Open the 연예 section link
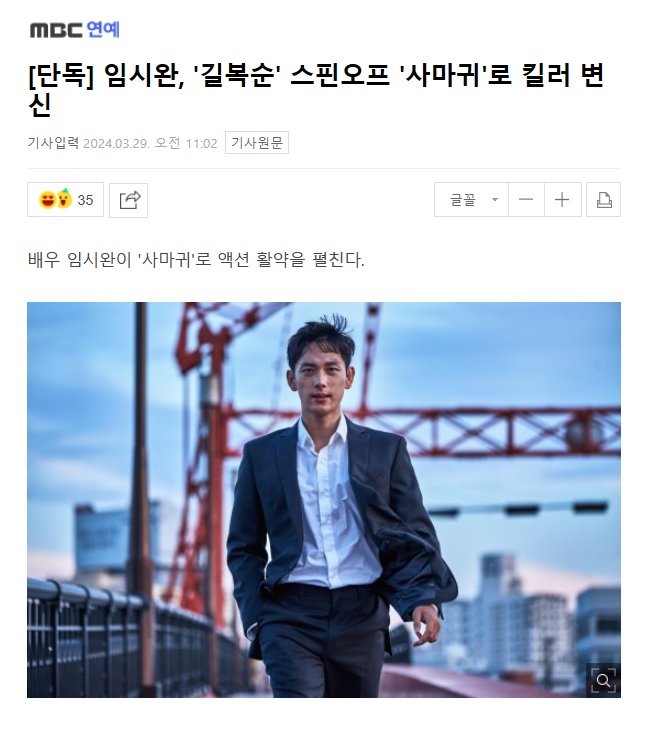 click(103, 30)
